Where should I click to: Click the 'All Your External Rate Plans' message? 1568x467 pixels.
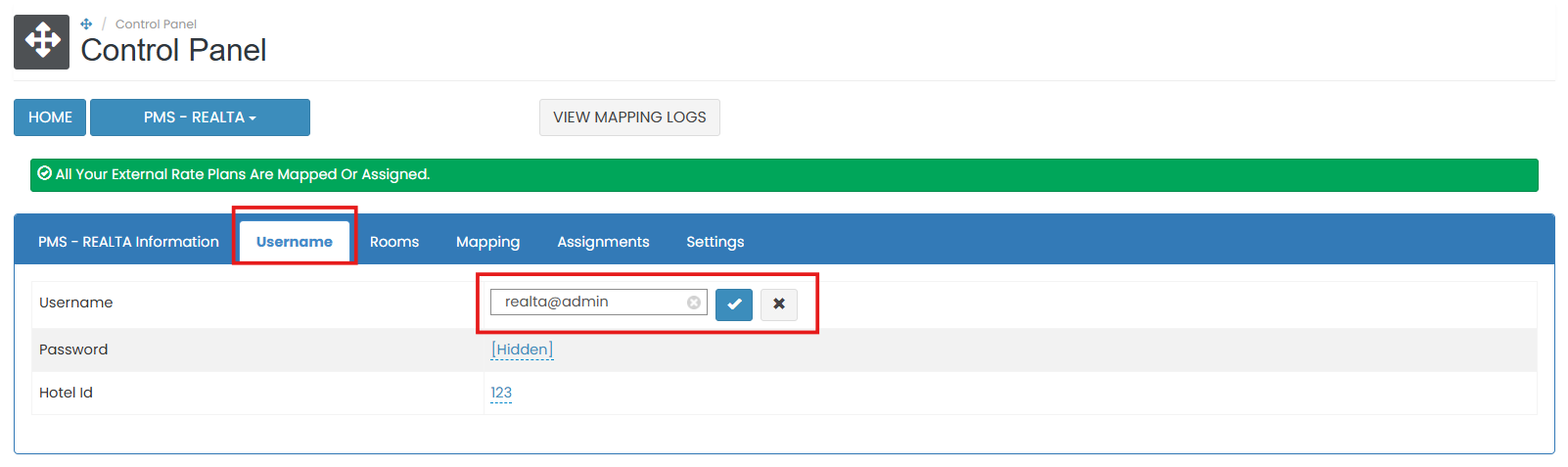pyautogui.click(x=243, y=174)
